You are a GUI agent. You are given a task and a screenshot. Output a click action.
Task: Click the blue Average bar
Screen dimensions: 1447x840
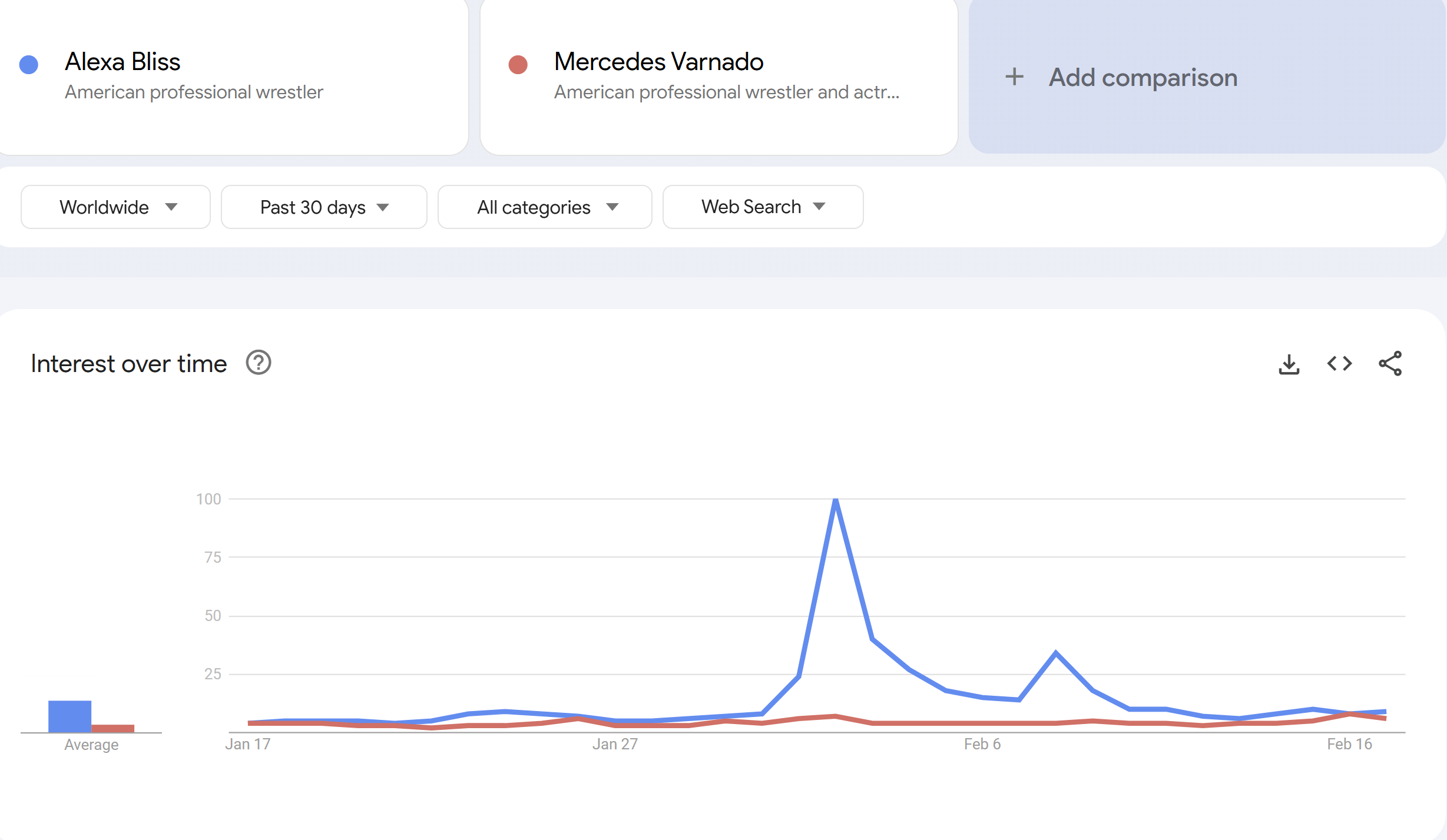coord(69,716)
